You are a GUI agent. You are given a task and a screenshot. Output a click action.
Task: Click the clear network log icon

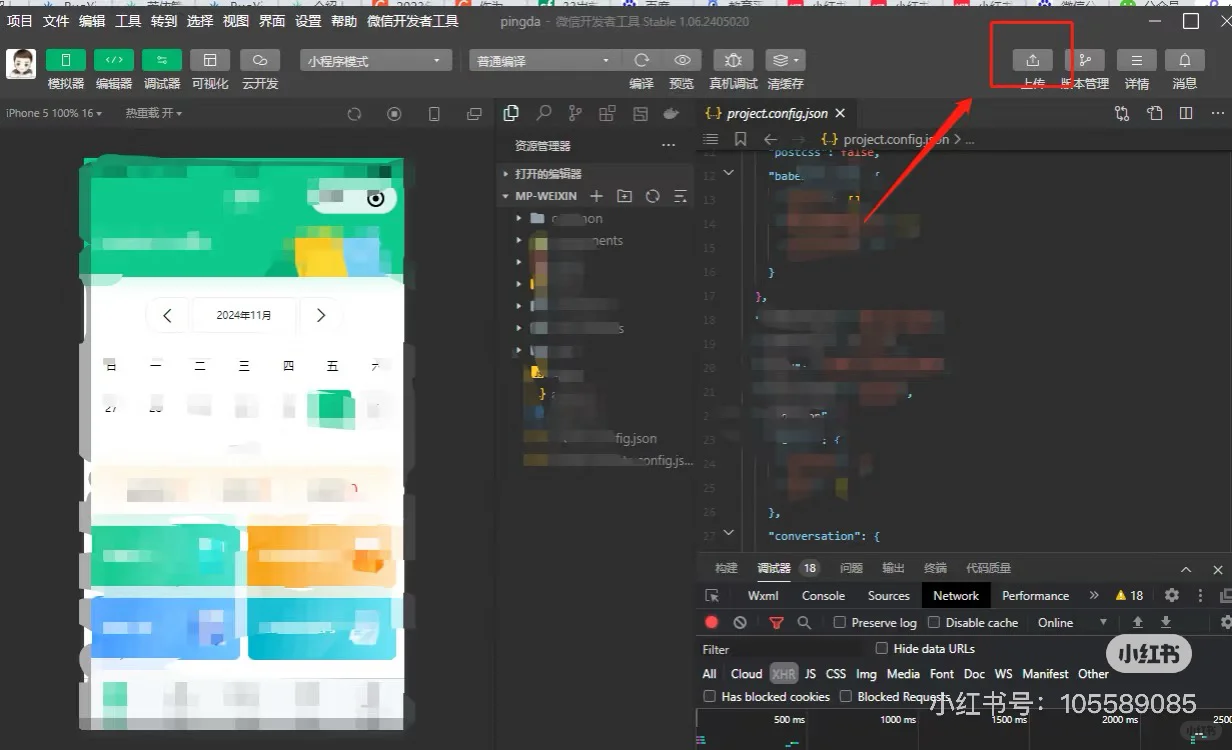click(x=740, y=622)
